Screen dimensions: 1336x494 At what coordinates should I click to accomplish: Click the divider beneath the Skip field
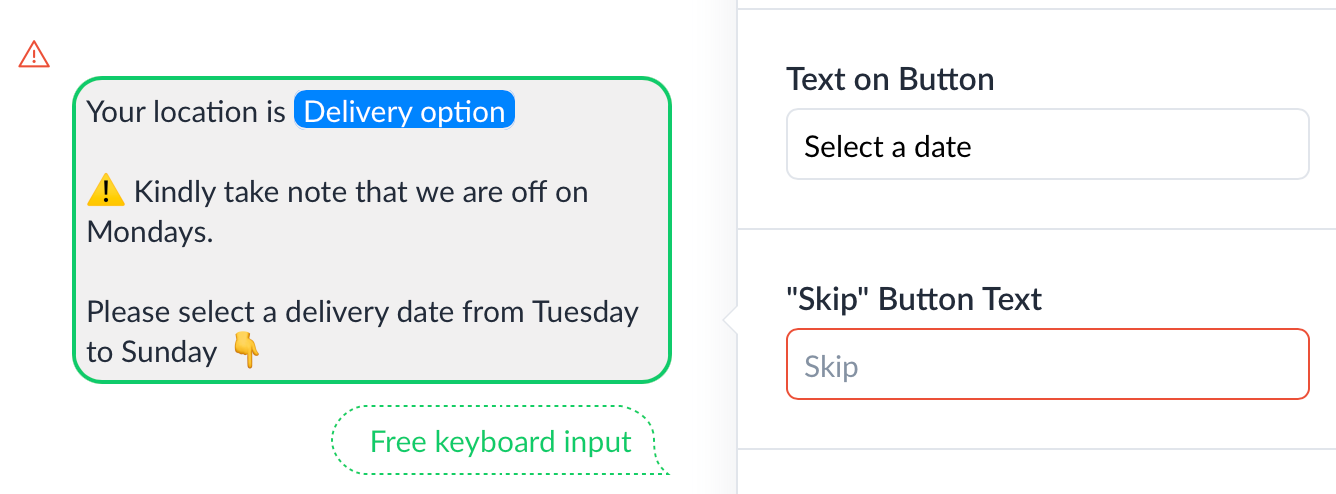1036,449
